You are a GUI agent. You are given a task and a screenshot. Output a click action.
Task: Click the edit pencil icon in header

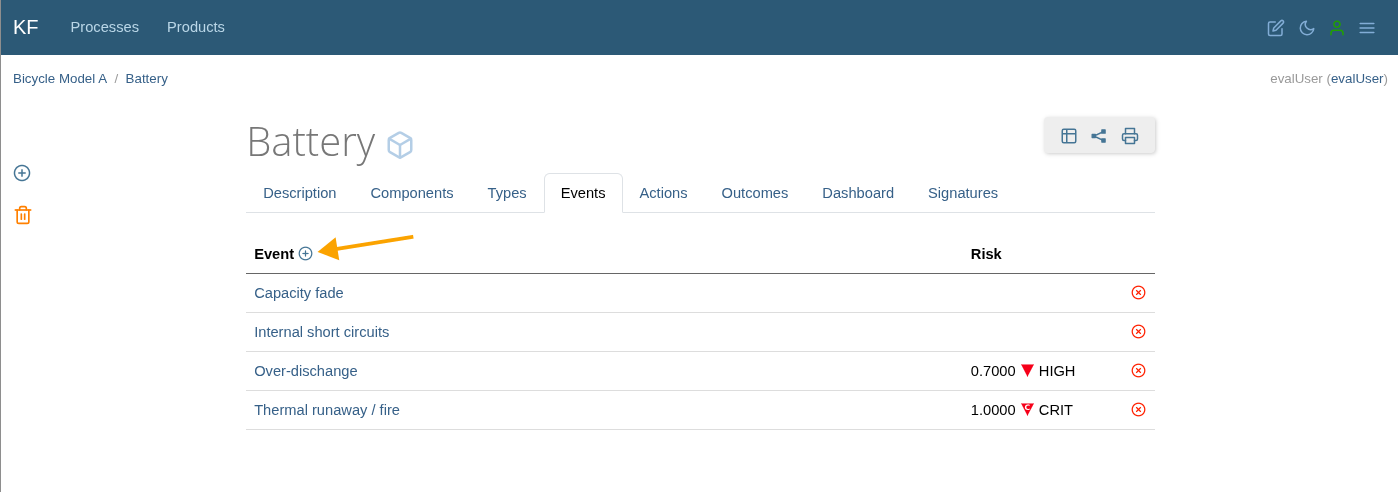click(x=1275, y=28)
